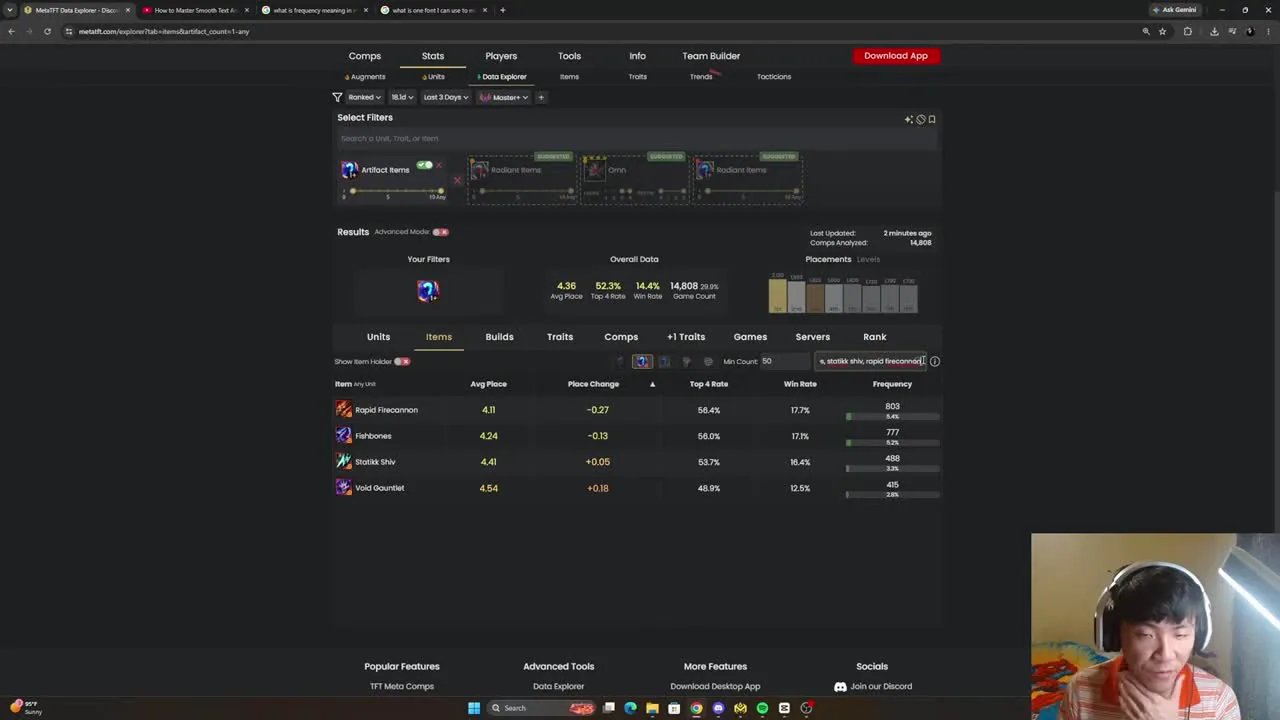Sort table by Avg Place column

coord(489,384)
